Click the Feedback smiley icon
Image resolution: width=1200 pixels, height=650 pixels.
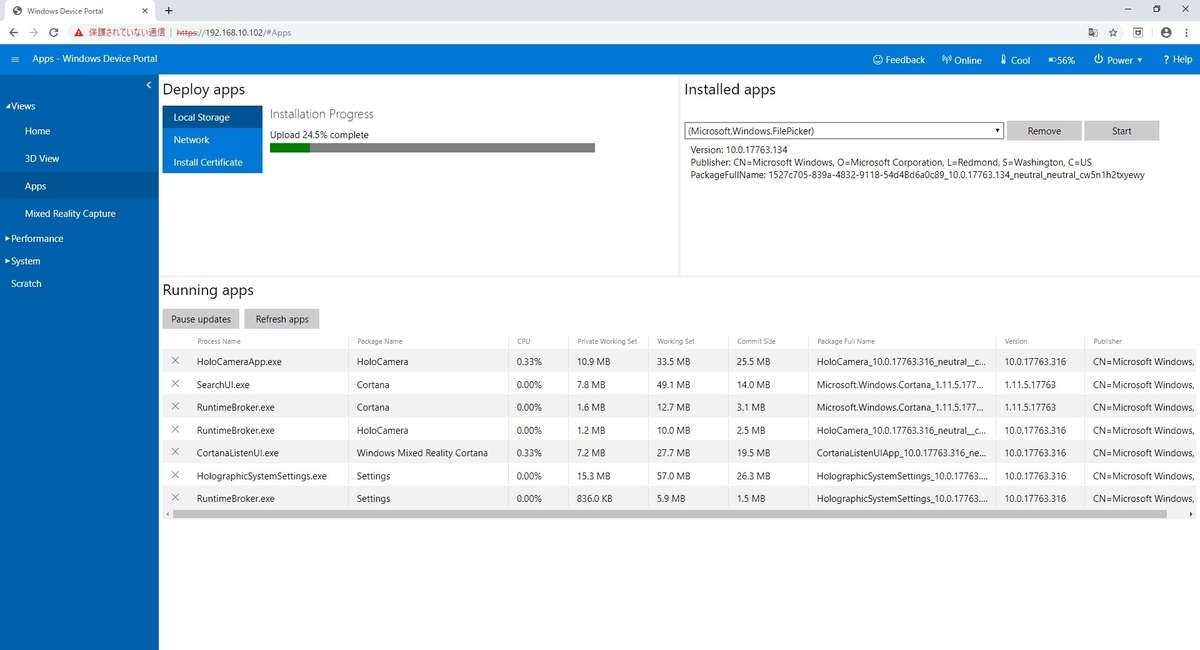[x=878, y=60]
